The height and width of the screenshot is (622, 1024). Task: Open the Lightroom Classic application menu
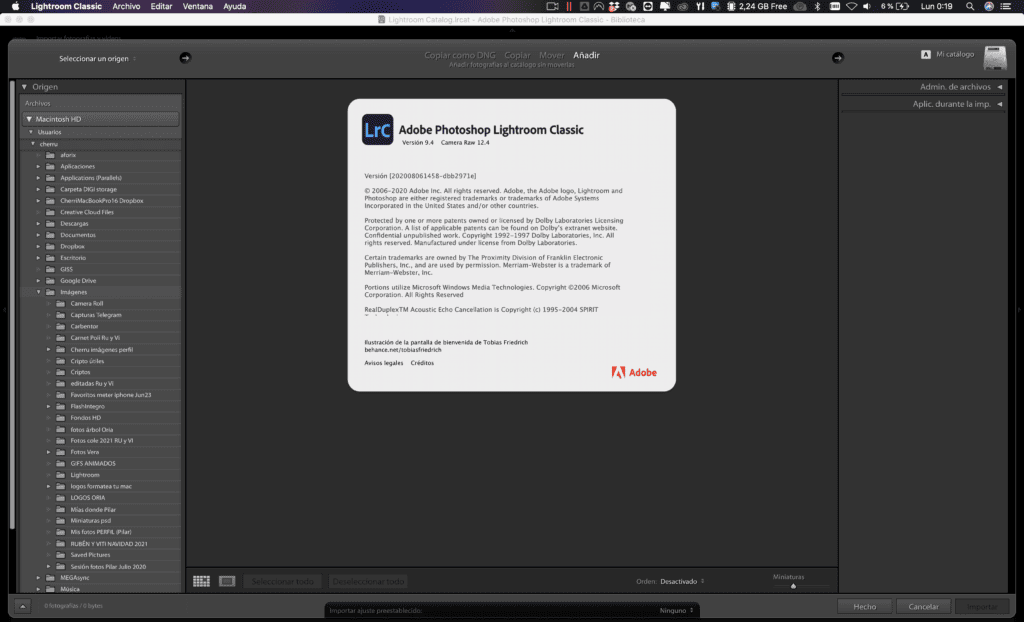click(66, 7)
